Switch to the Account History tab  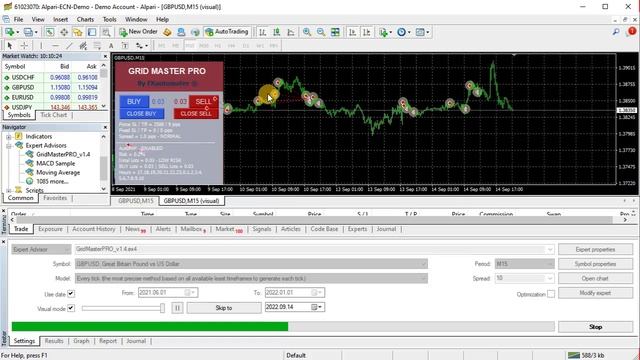click(x=94, y=229)
